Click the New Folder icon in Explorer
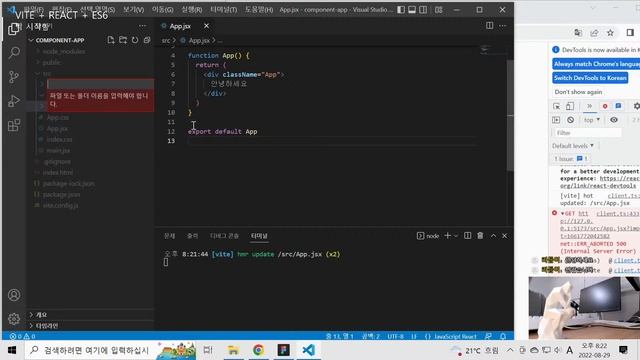This screenshot has width=640, height=360. pos(123,40)
